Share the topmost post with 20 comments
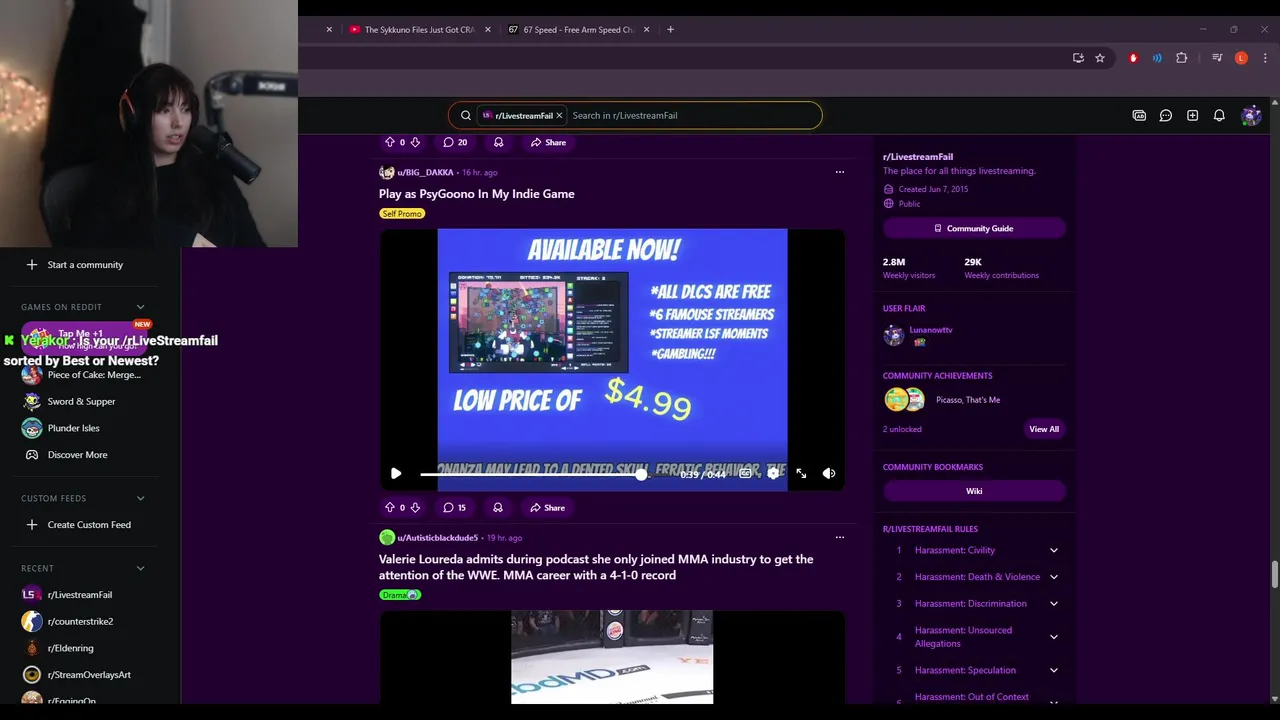The height and width of the screenshot is (720, 1280). pos(548,142)
